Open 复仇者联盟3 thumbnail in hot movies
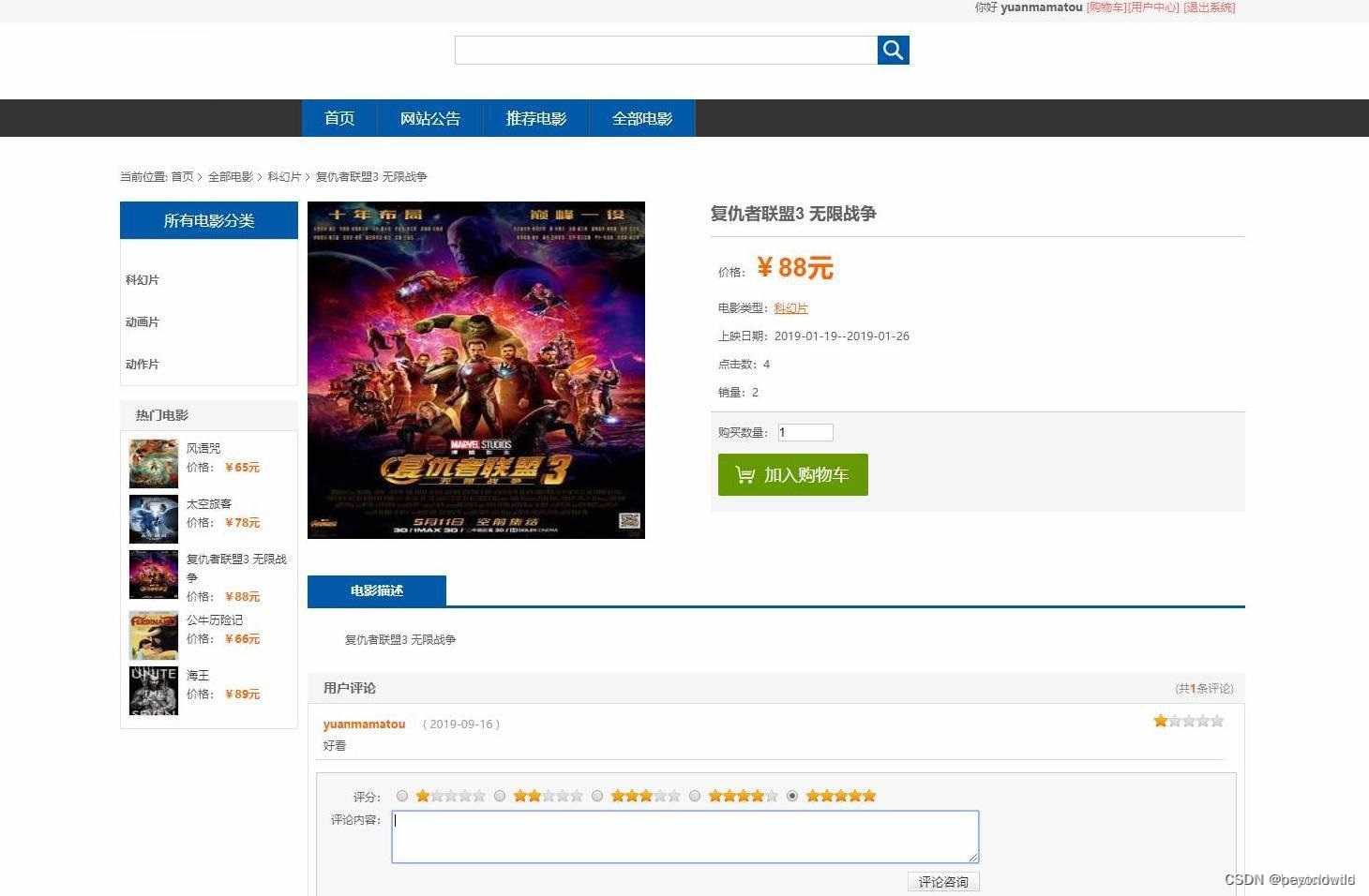This screenshot has width=1369, height=896. click(x=154, y=575)
